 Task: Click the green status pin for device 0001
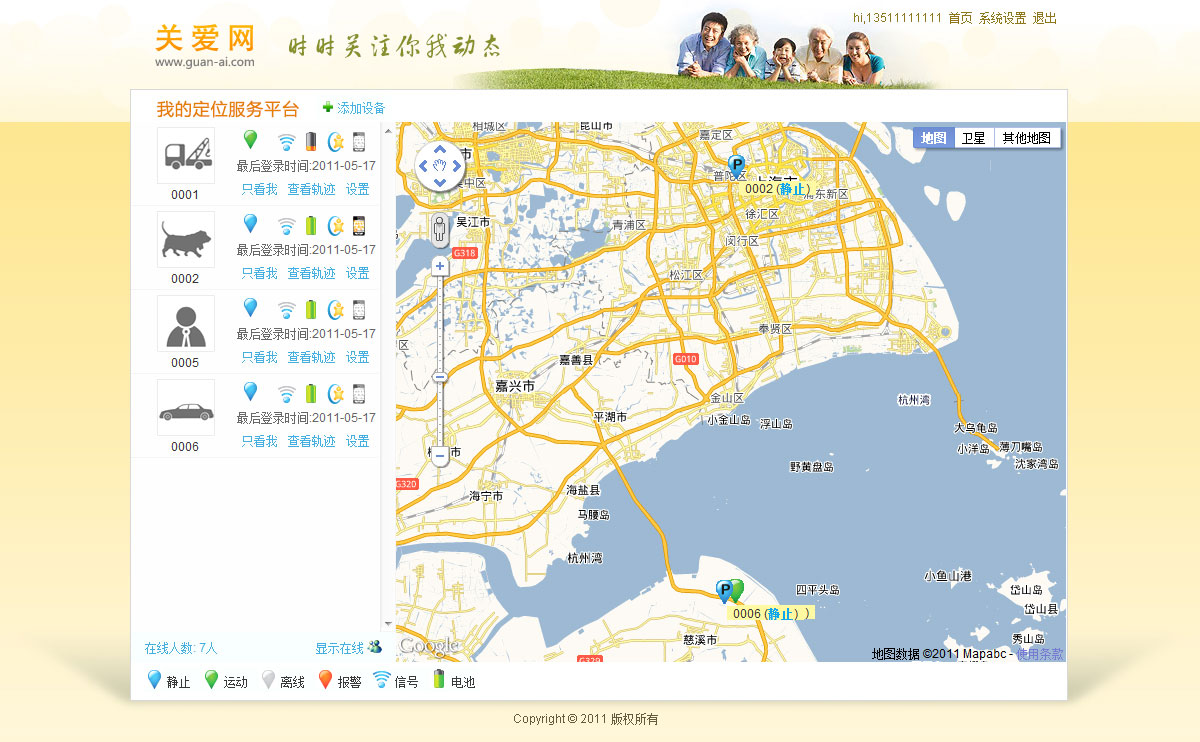pos(250,140)
